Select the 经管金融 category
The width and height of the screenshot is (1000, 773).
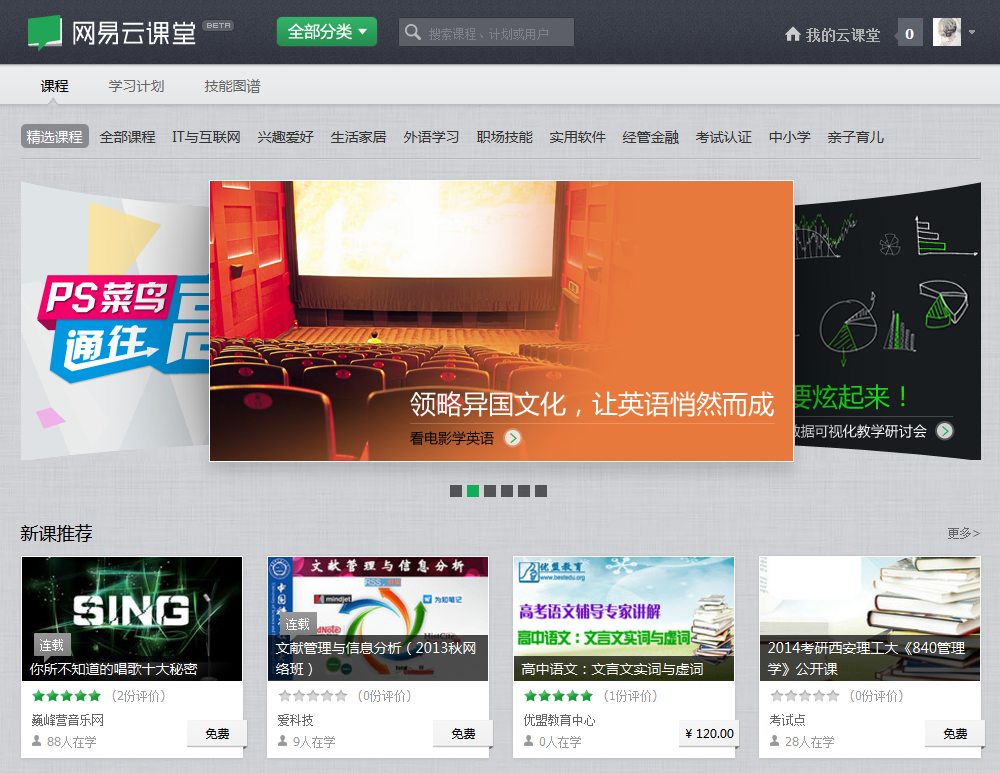651,137
